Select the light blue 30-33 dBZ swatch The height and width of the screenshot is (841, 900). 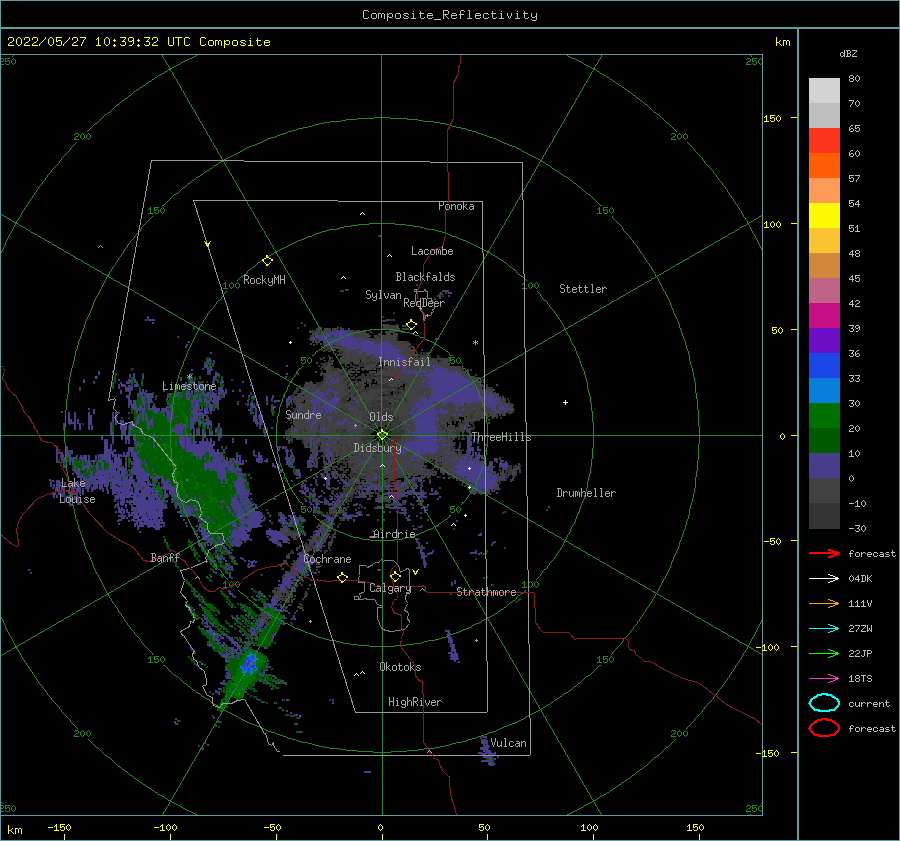[x=824, y=391]
